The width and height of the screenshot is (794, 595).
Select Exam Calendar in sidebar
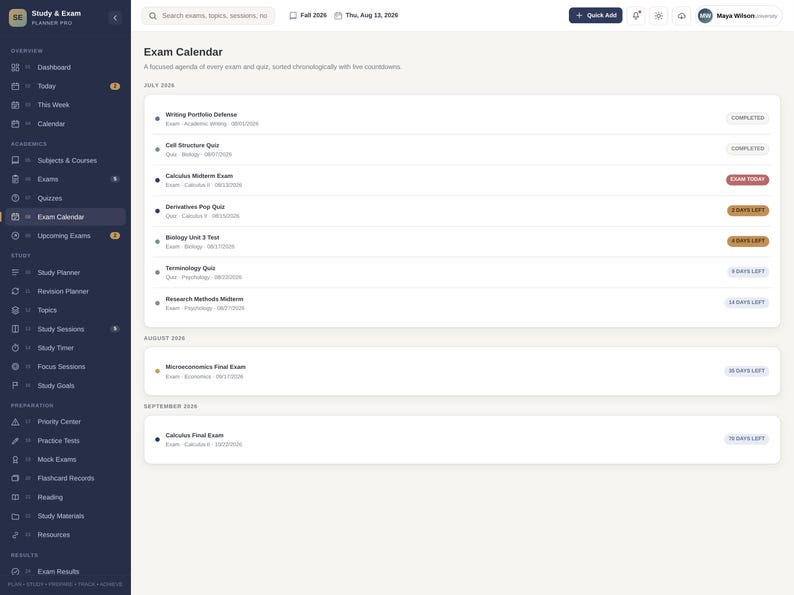pyautogui.click(x=65, y=217)
